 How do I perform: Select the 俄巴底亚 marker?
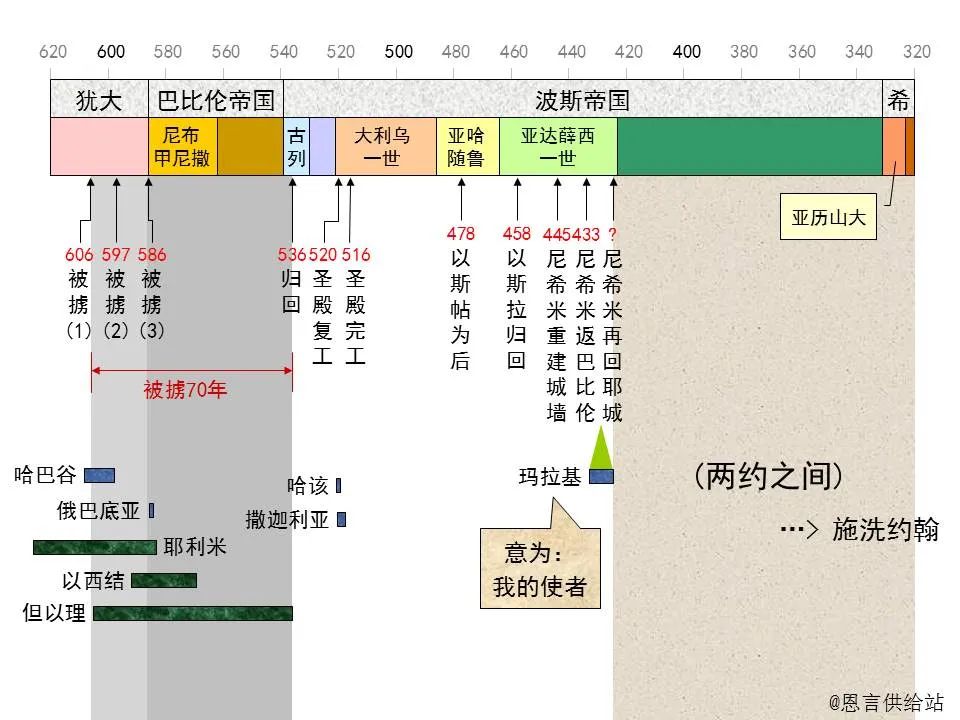click(149, 510)
